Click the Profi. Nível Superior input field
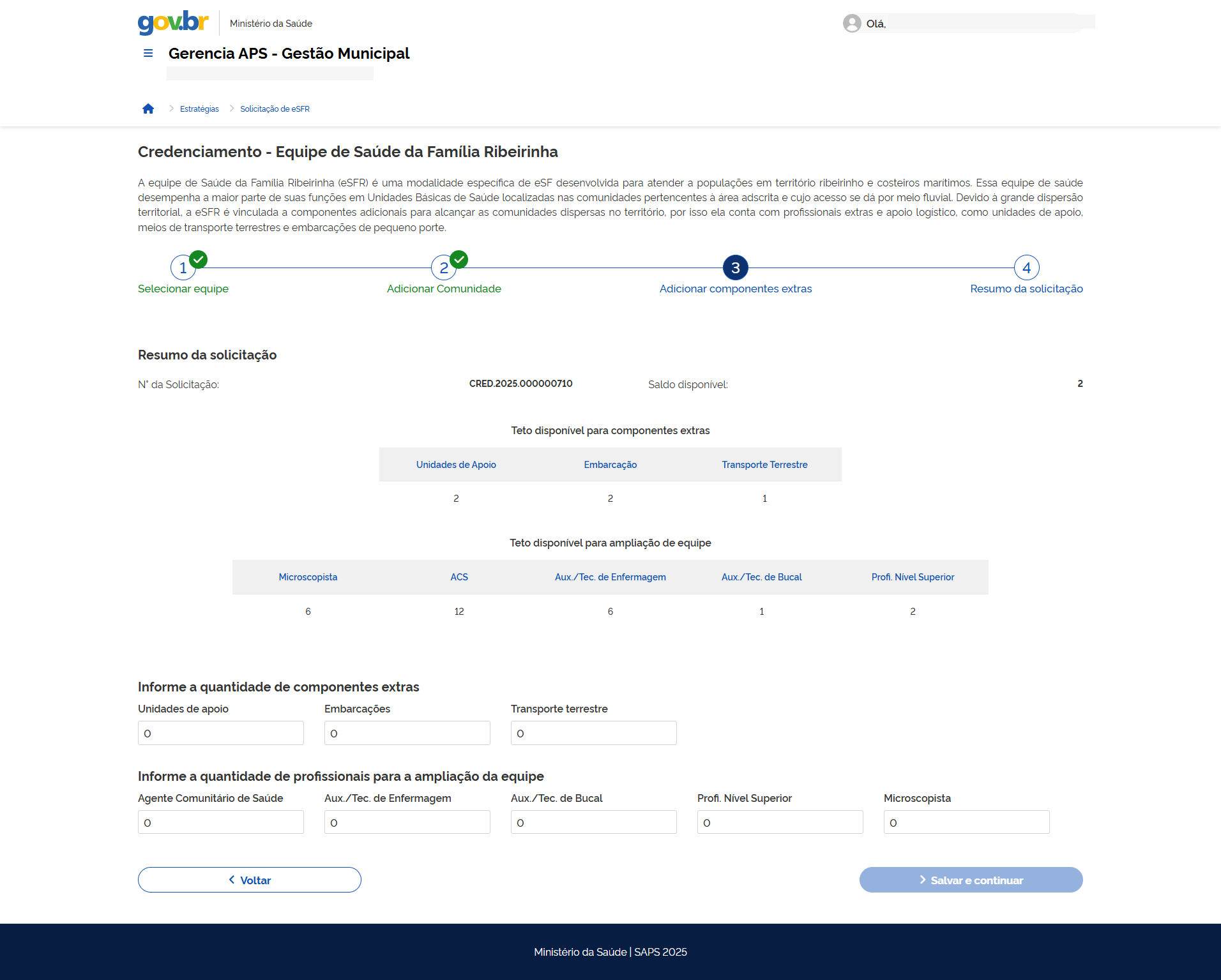Image resolution: width=1221 pixels, height=980 pixels. [780, 822]
